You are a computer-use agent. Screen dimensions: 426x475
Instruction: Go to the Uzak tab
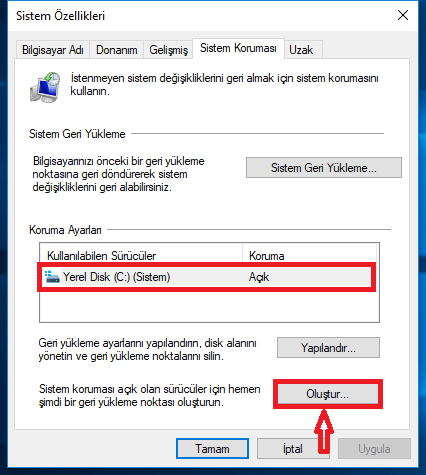pyautogui.click(x=303, y=50)
